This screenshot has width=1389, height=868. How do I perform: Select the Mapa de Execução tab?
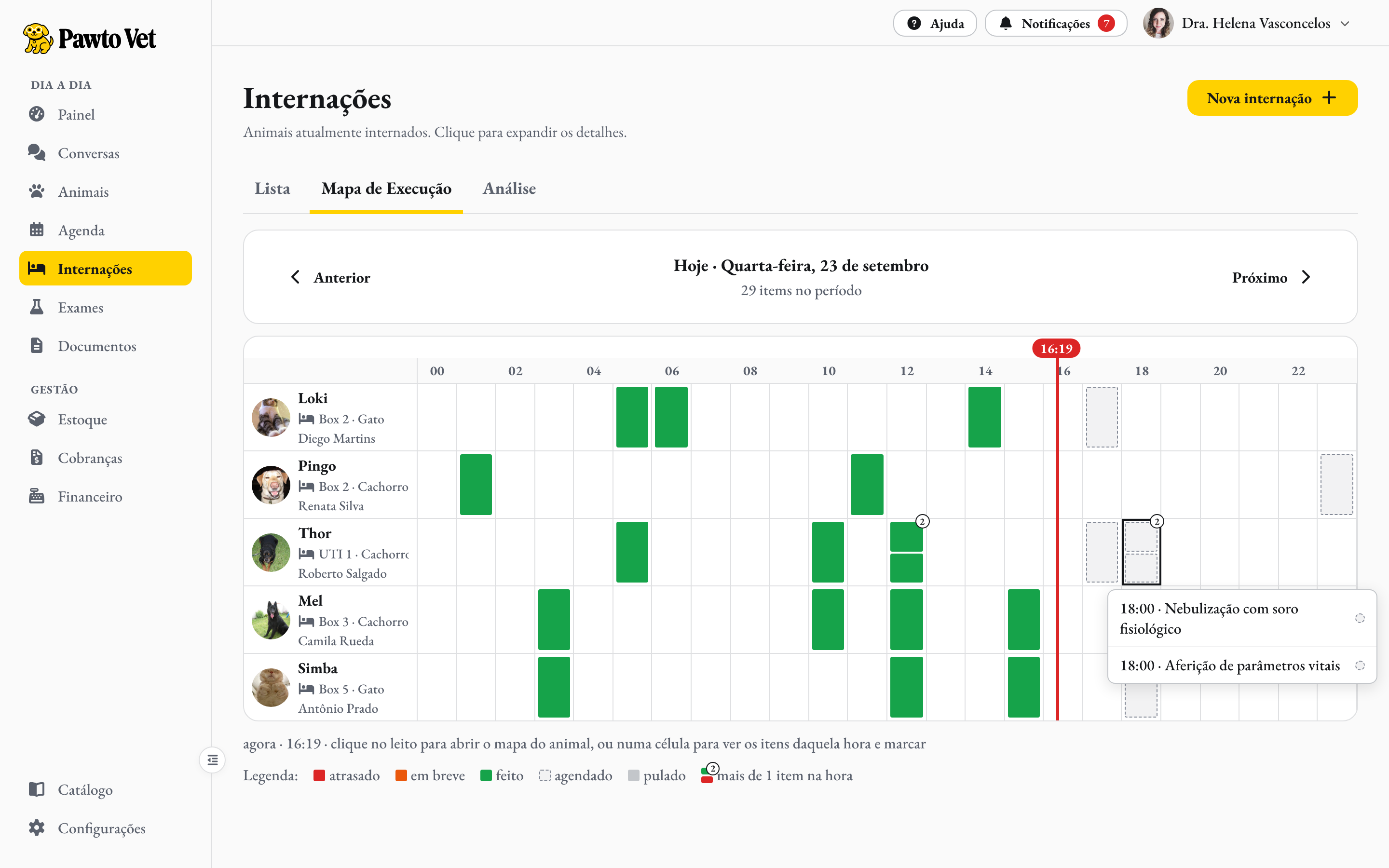[386, 189]
